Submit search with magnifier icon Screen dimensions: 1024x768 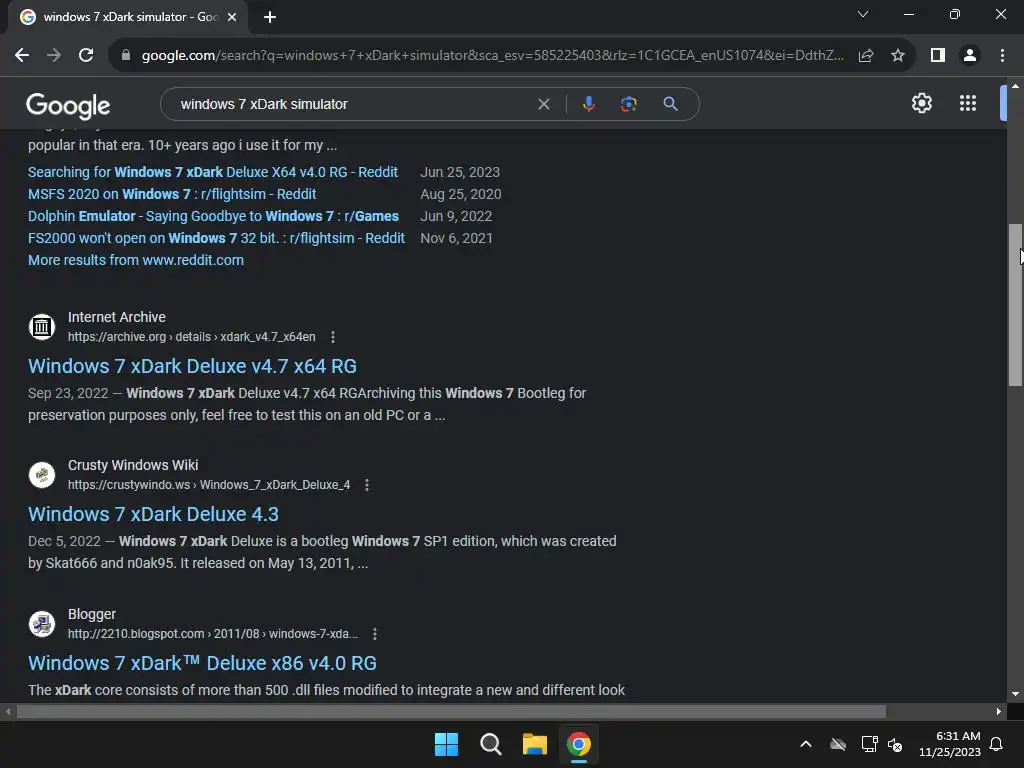coord(670,104)
